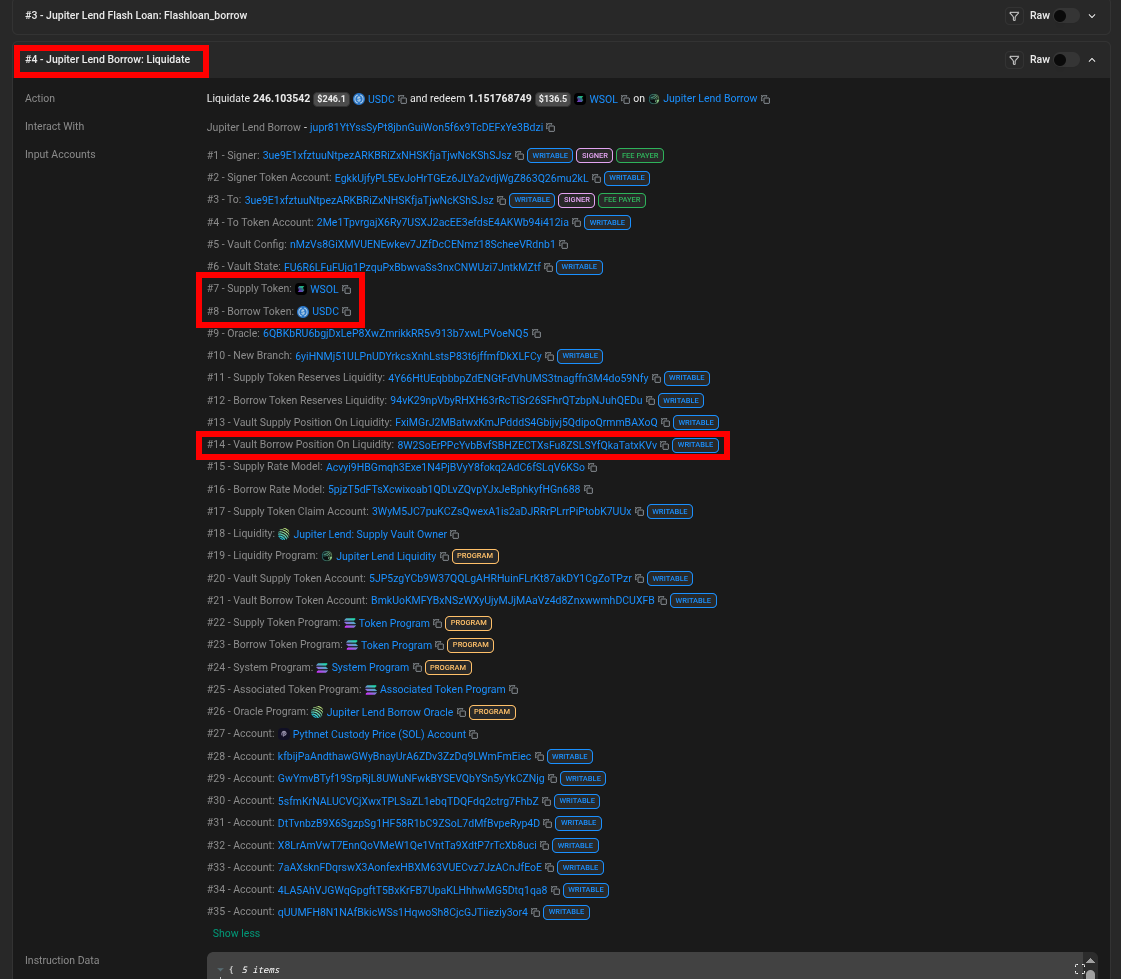
Task: Copy the USDC token address in Action row
Action: (x=403, y=99)
